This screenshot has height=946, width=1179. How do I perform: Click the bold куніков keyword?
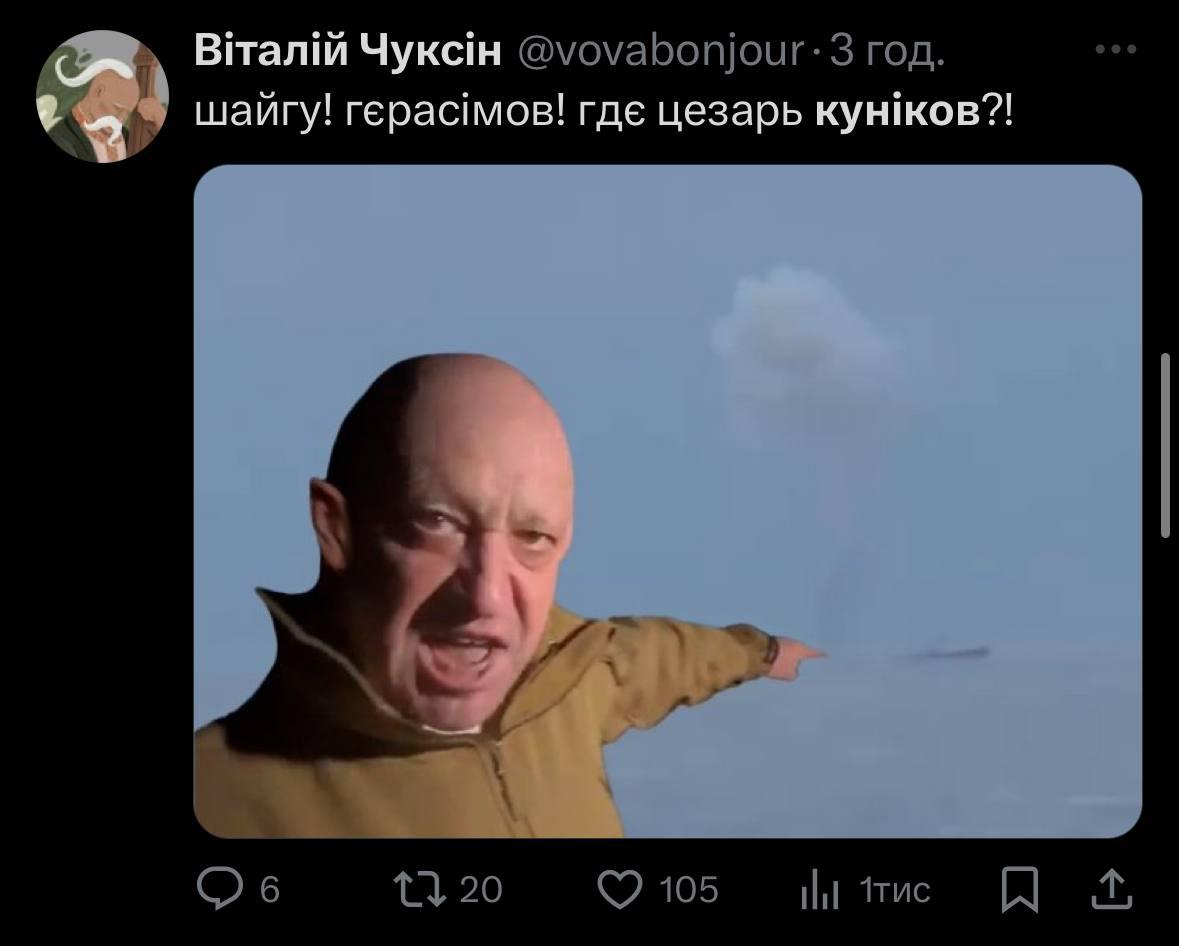898,113
